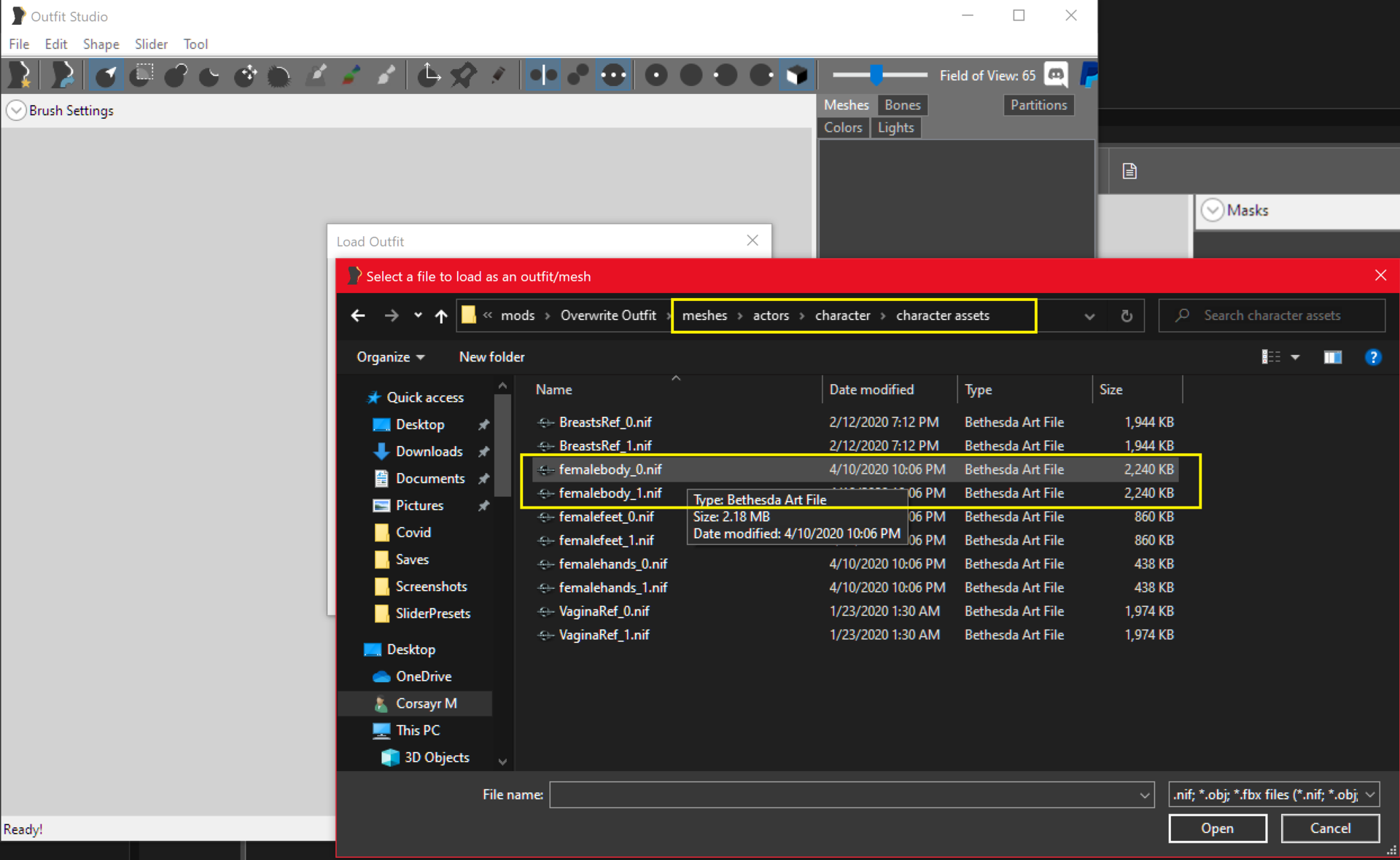
Task: Toggle Global Brush Collision mode
Action: click(x=613, y=75)
